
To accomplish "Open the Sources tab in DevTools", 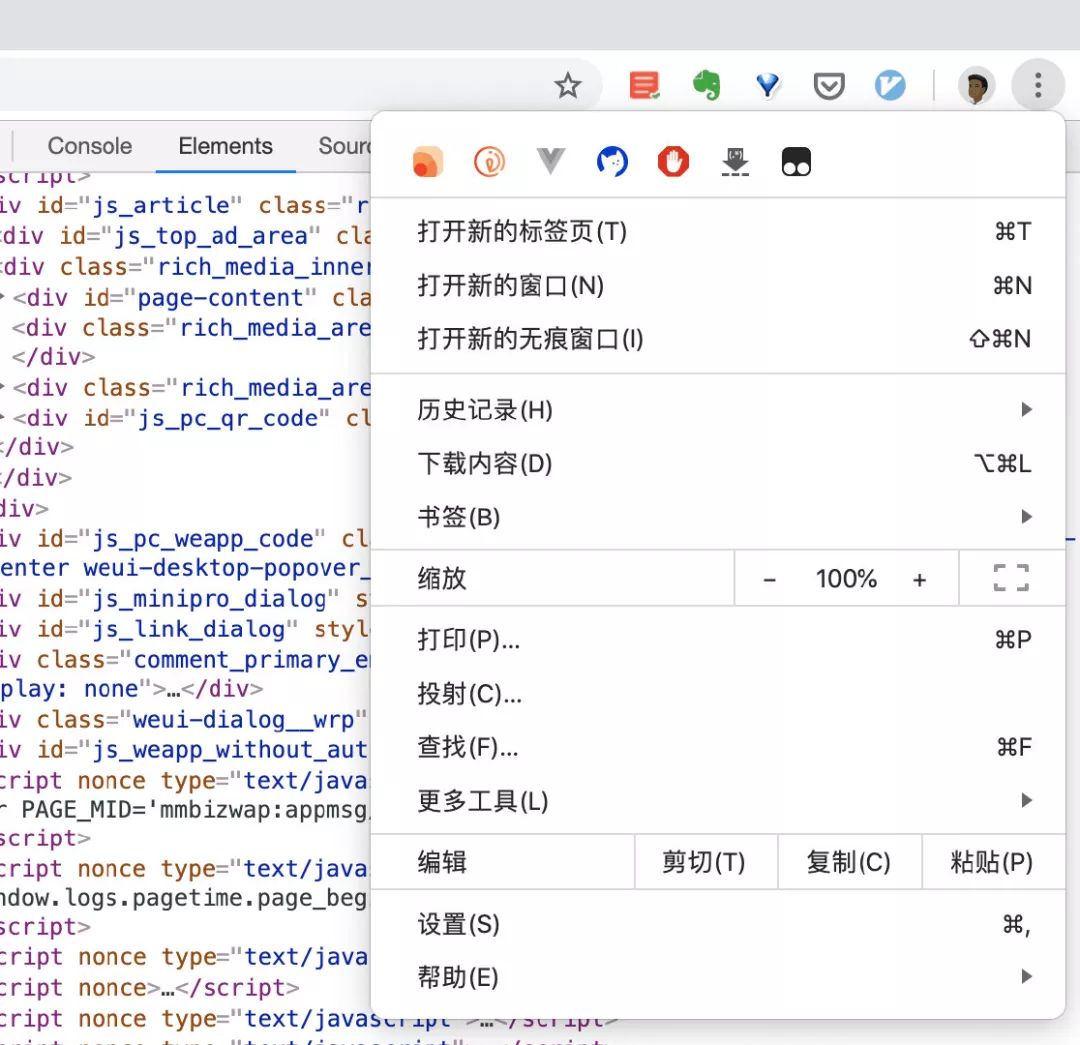I will point(344,146).
